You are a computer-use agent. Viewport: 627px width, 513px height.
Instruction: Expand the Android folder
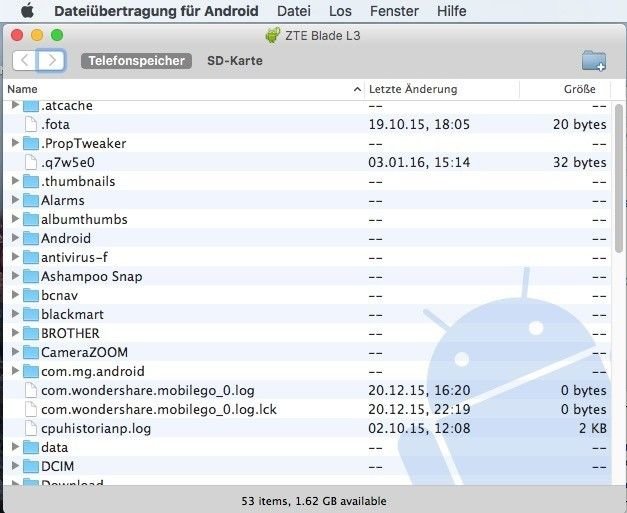click(x=15, y=238)
